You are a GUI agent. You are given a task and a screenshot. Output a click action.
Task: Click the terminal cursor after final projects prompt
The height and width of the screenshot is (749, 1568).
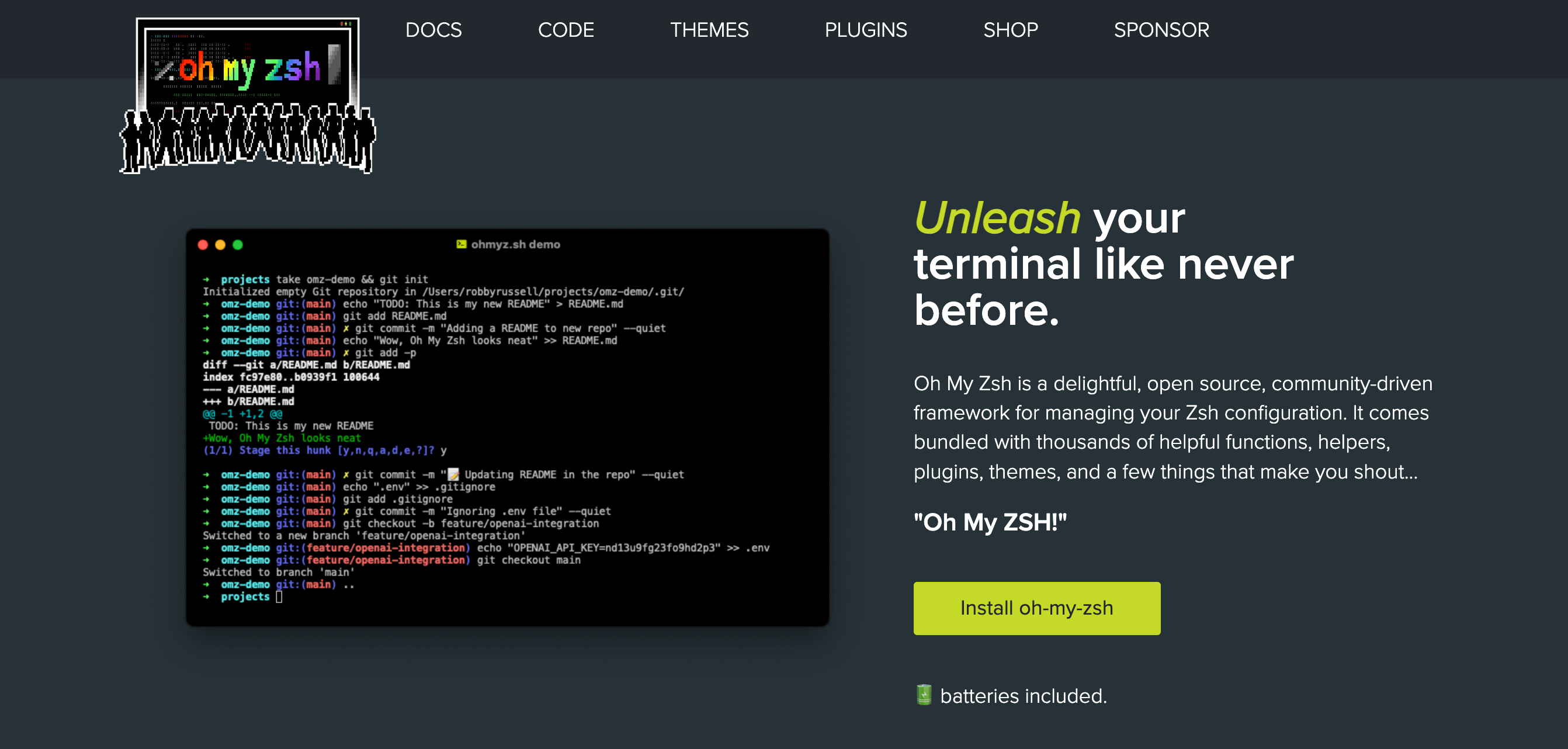click(279, 596)
